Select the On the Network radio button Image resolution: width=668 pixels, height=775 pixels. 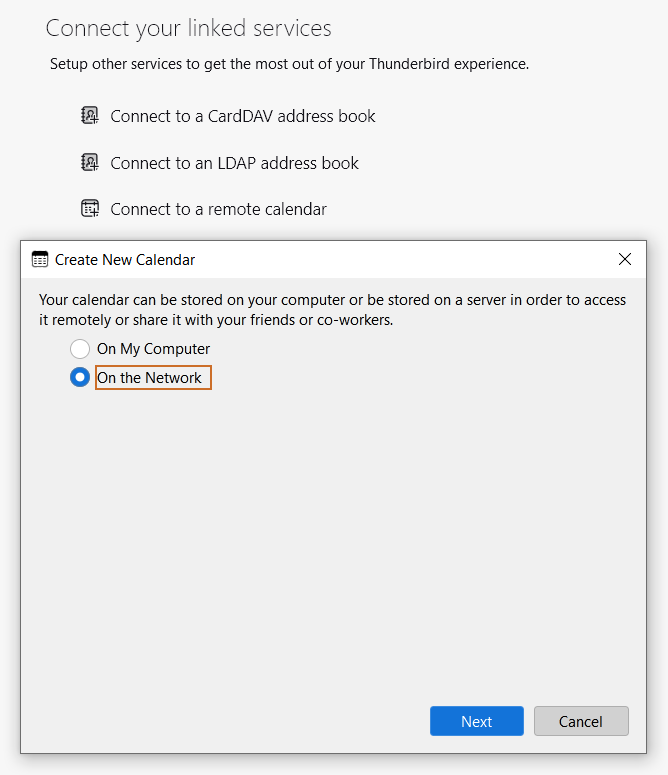click(80, 378)
